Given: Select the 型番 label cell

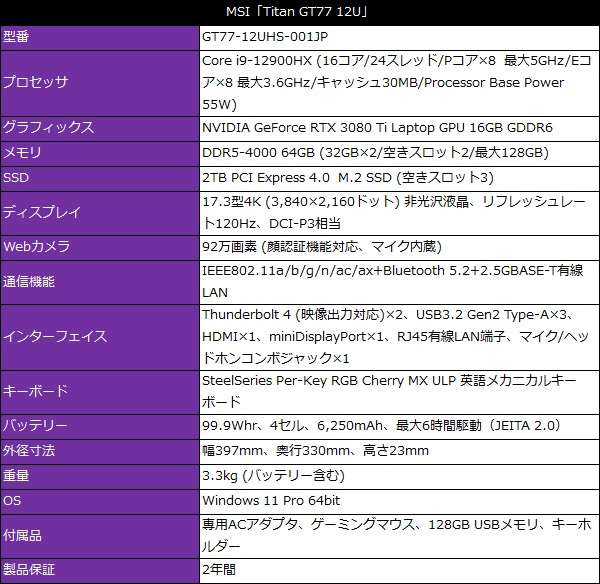Looking at the screenshot, I should click(100, 38).
